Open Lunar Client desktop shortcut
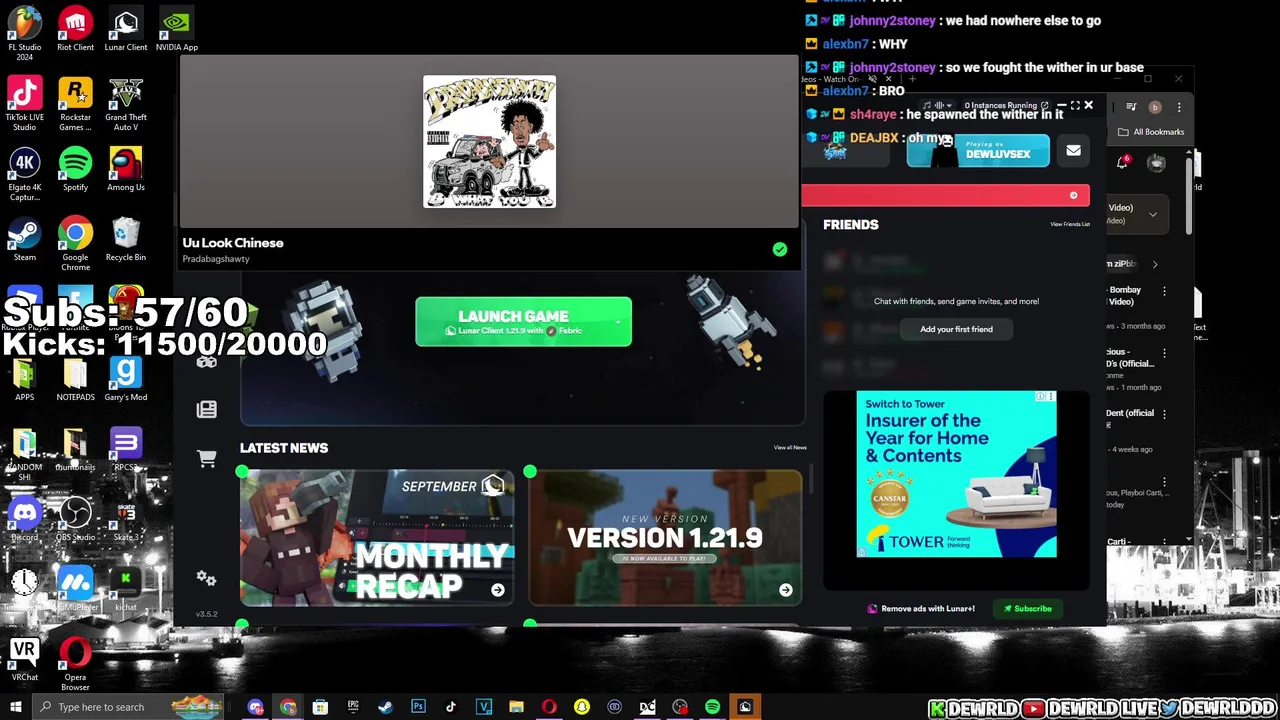 tap(126, 29)
